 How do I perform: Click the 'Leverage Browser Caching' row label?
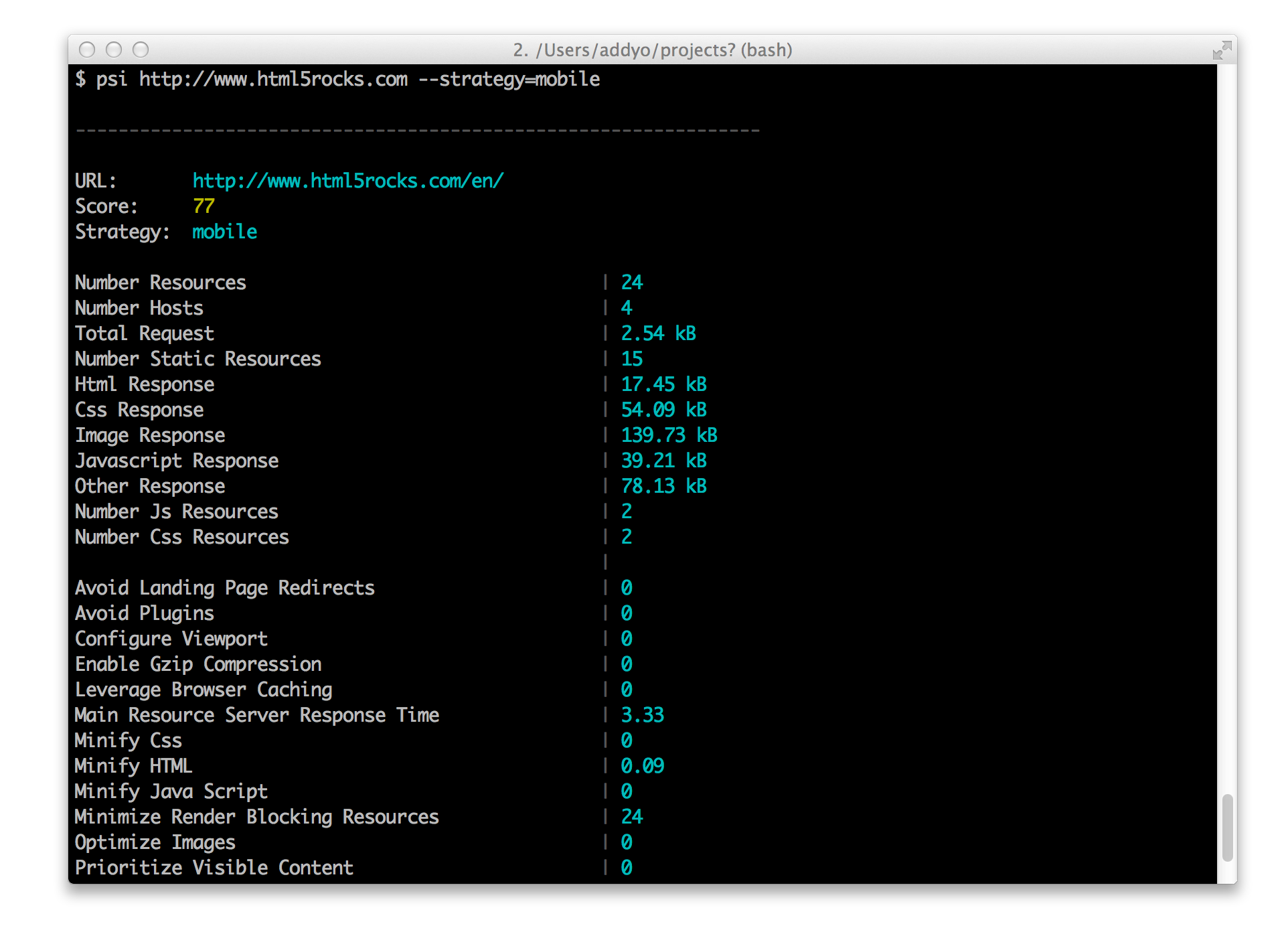pos(204,690)
